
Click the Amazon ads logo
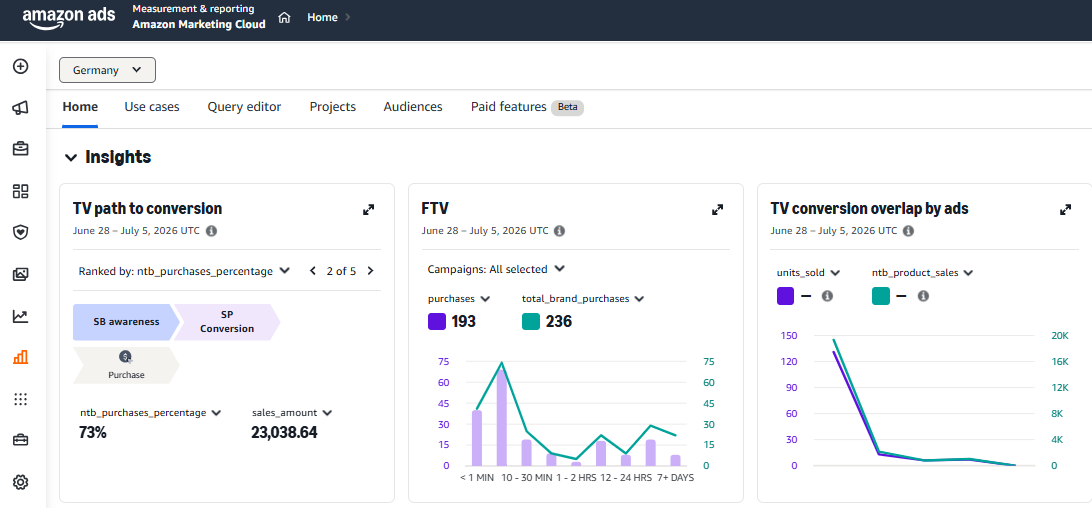click(x=69, y=17)
